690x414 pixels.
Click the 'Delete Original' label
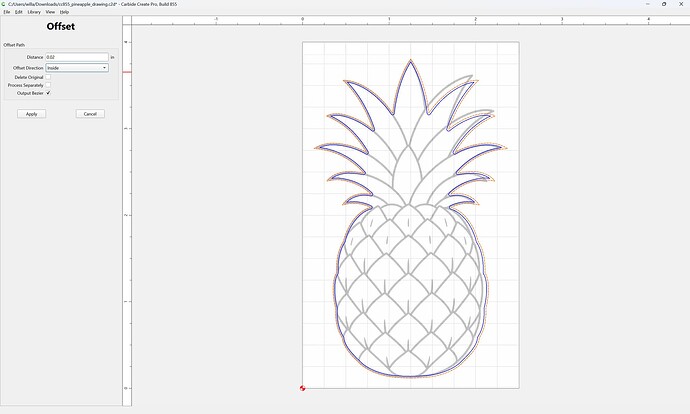pos(29,77)
